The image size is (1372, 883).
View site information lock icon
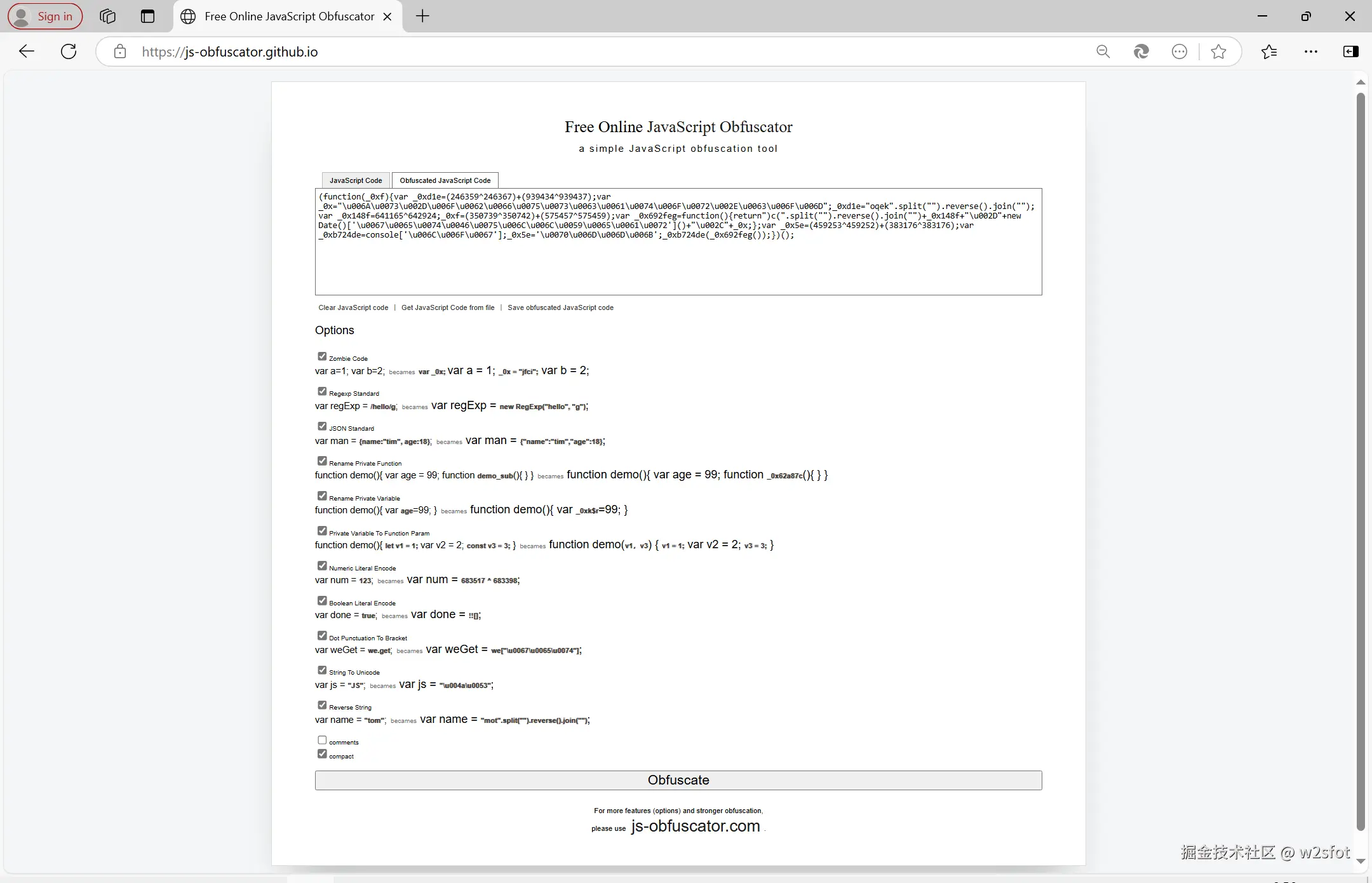120,51
